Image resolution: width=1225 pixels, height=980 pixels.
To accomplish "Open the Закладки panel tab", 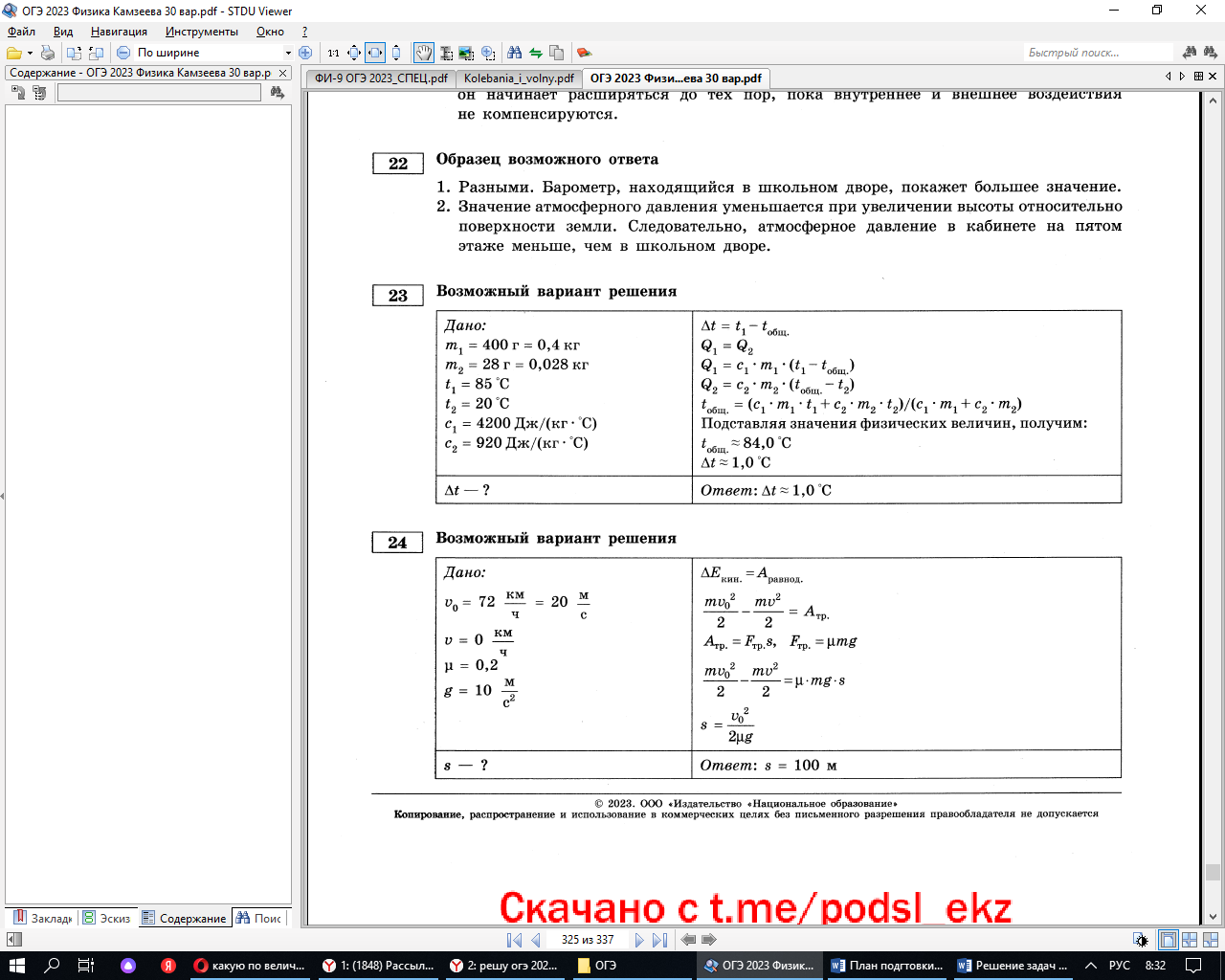I will point(42,918).
